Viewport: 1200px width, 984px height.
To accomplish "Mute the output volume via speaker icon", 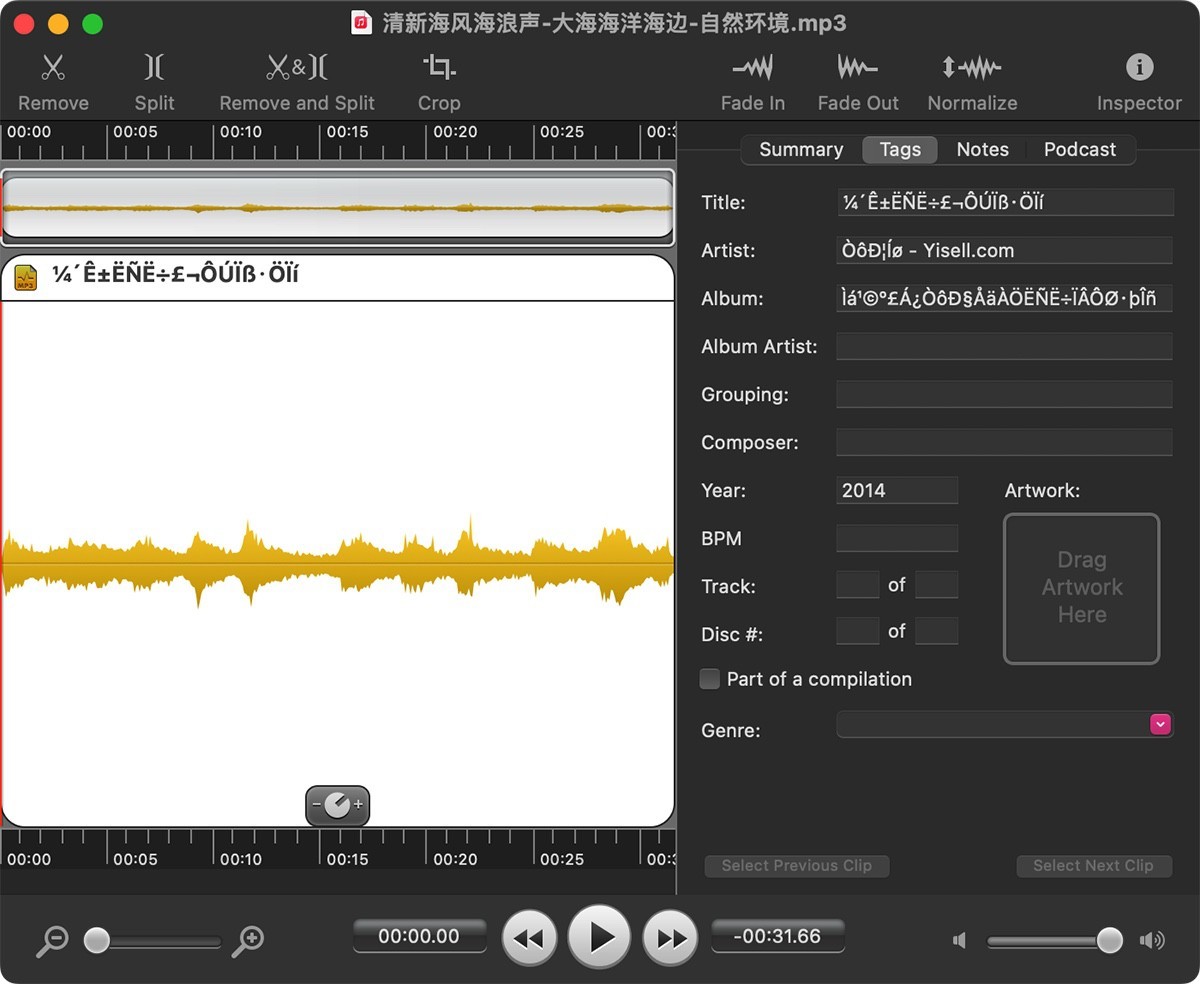I will (x=957, y=940).
